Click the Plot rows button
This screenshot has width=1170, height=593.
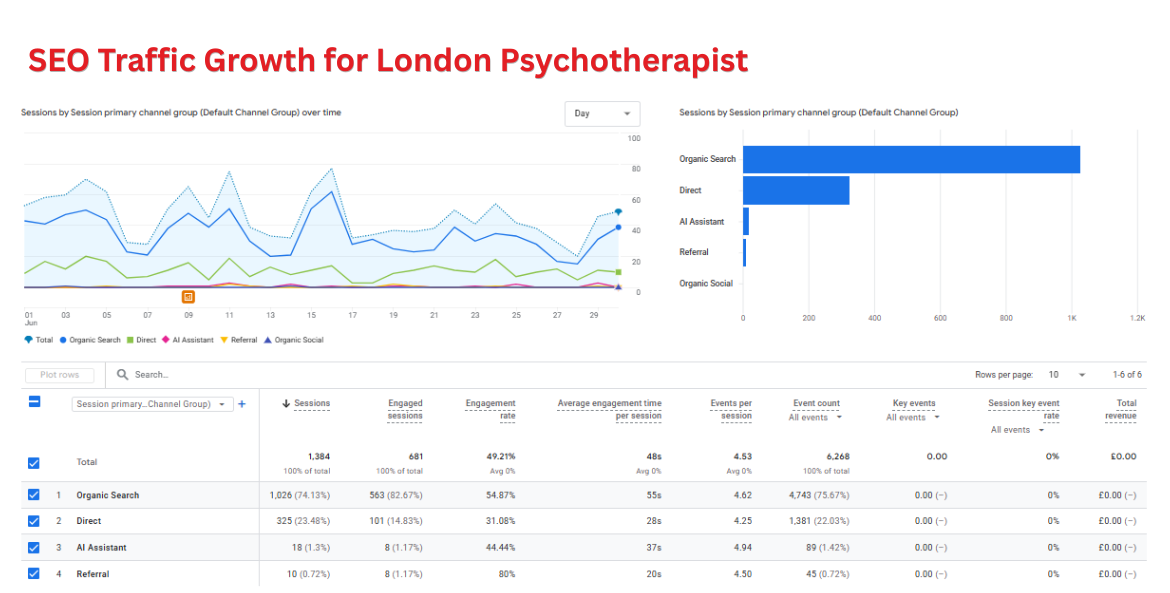[x=60, y=375]
